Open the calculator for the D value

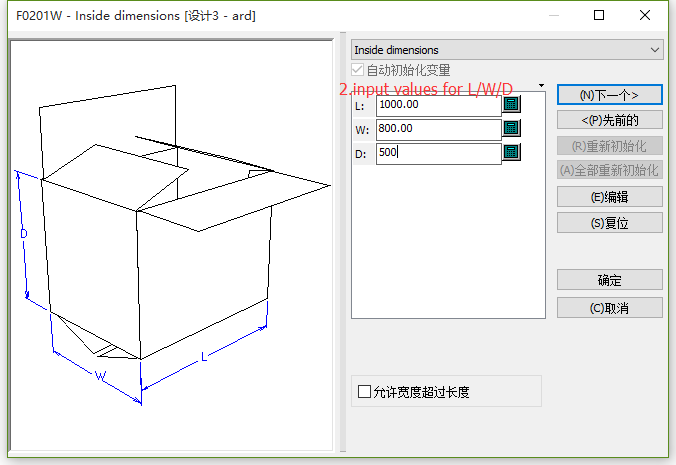tap(512, 152)
